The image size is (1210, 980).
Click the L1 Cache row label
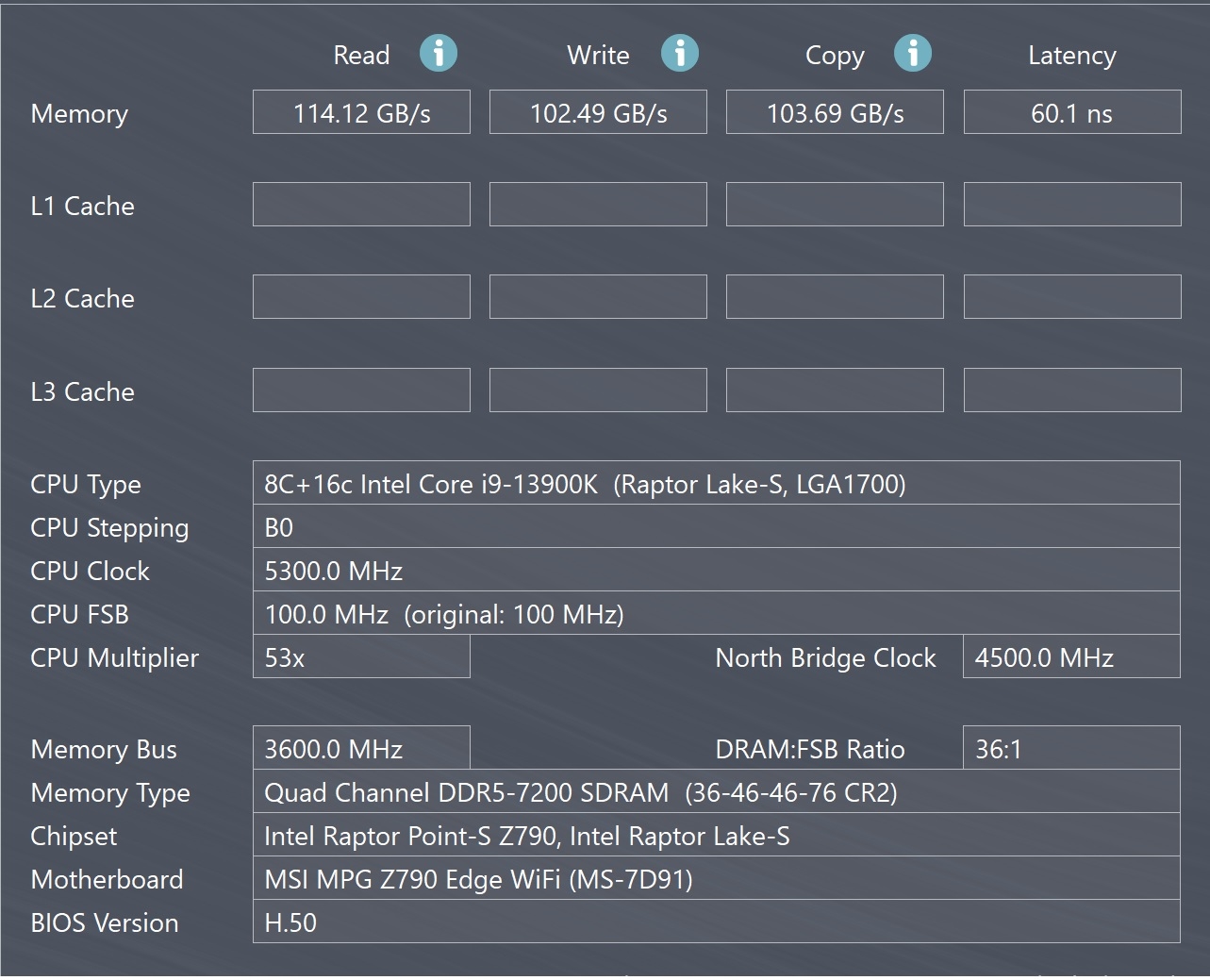(x=82, y=207)
